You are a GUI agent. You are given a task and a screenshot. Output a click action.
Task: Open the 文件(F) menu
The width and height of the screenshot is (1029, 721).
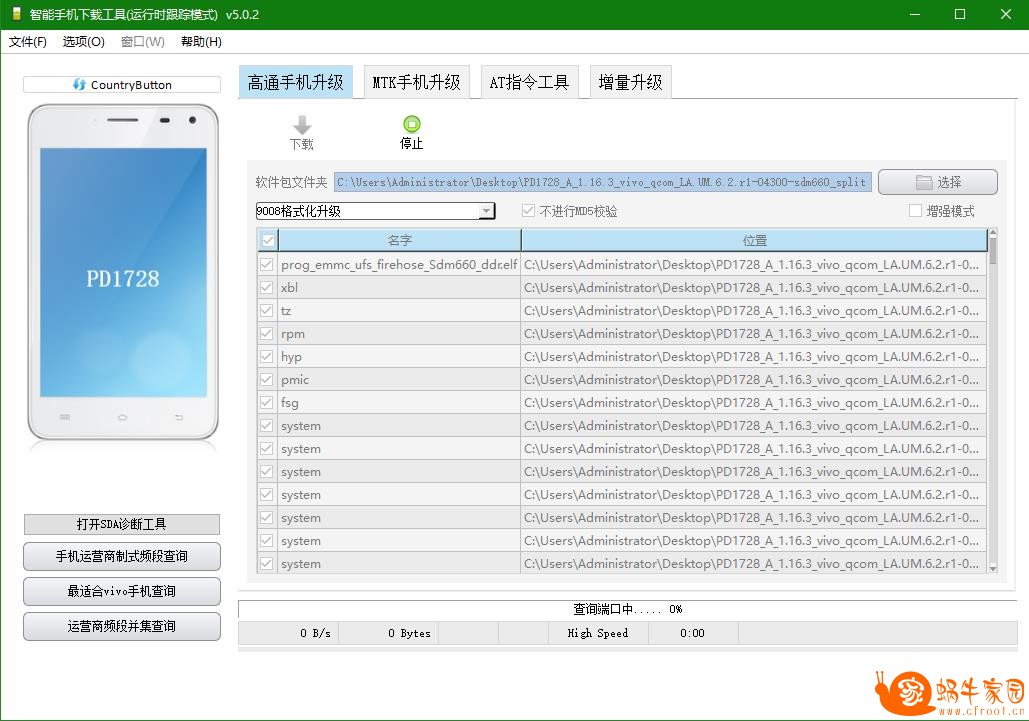coord(28,41)
